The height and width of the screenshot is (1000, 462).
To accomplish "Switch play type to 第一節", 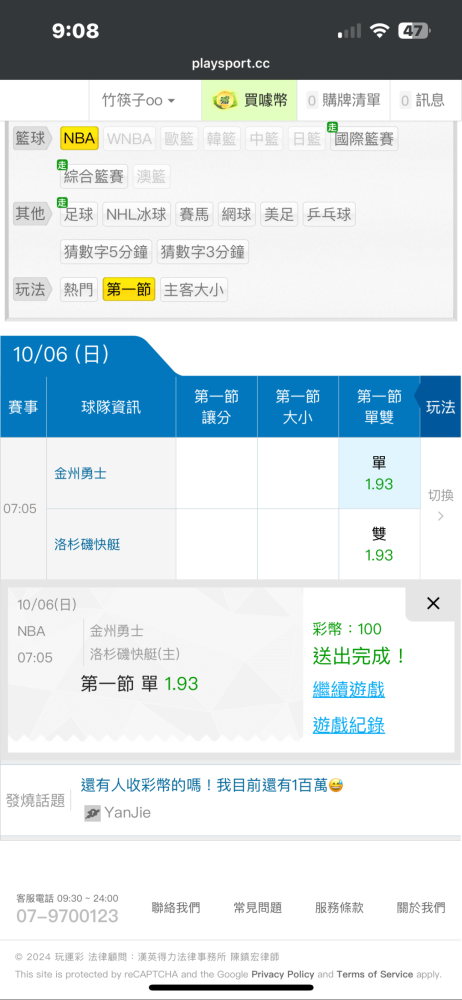I will (129, 290).
